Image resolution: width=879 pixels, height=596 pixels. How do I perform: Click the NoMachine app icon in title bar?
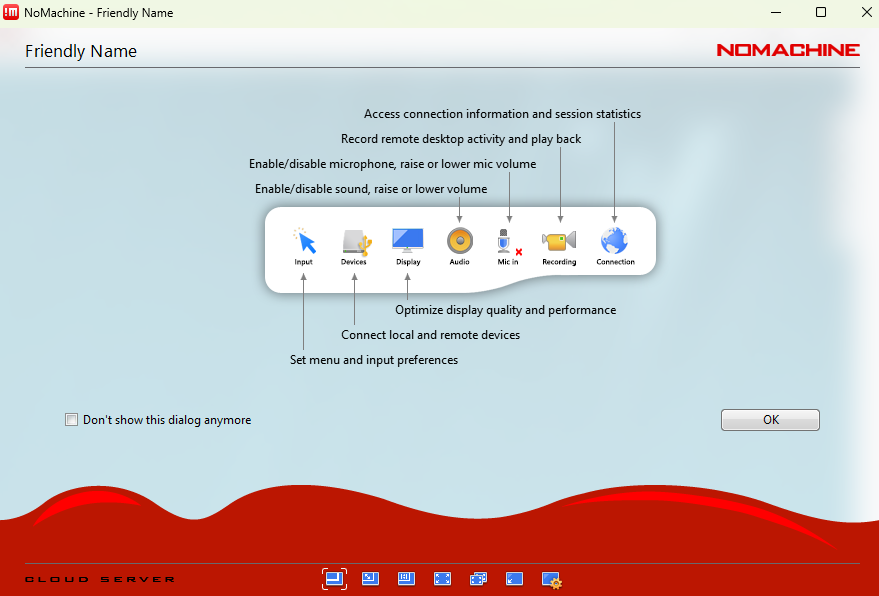[12, 13]
